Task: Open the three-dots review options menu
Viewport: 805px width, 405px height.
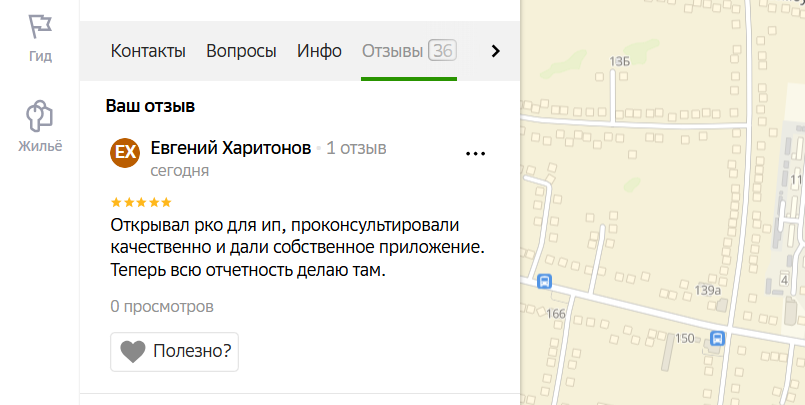Action: pos(475,153)
